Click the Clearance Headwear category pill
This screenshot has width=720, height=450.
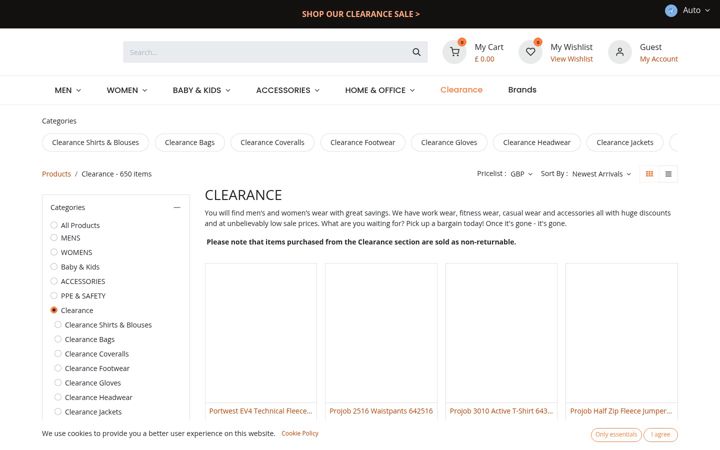pyautogui.click(x=537, y=142)
